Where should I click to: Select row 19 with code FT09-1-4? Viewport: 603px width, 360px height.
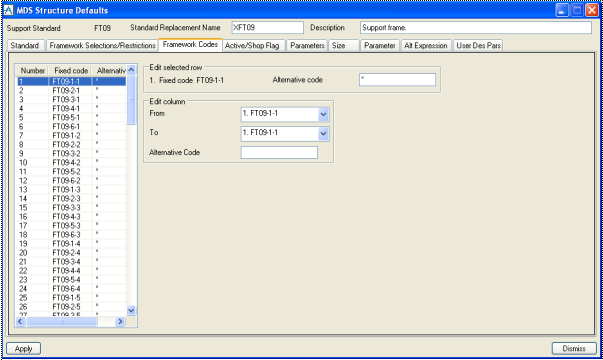click(x=71, y=243)
